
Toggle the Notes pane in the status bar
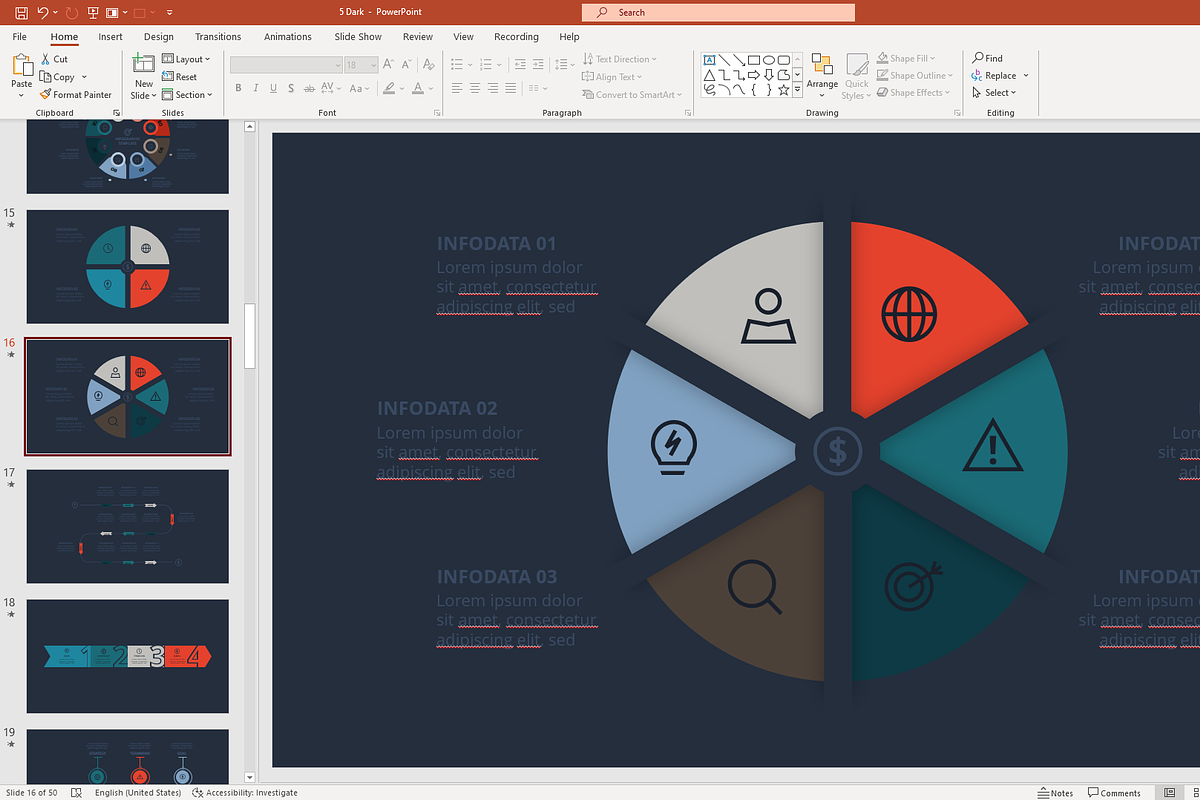tap(1055, 793)
